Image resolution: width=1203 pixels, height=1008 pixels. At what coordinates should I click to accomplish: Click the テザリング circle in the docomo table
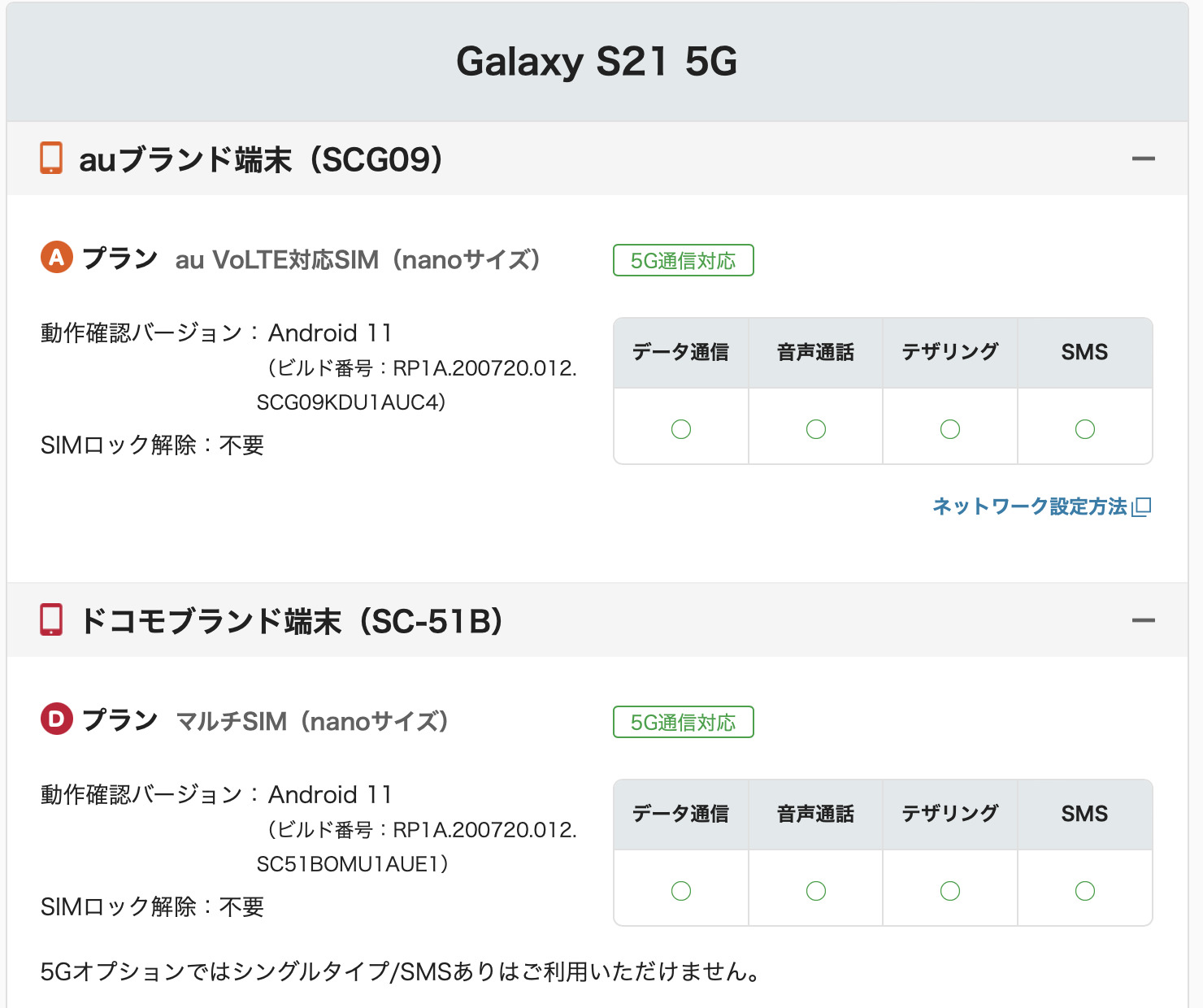pos(950,891)
